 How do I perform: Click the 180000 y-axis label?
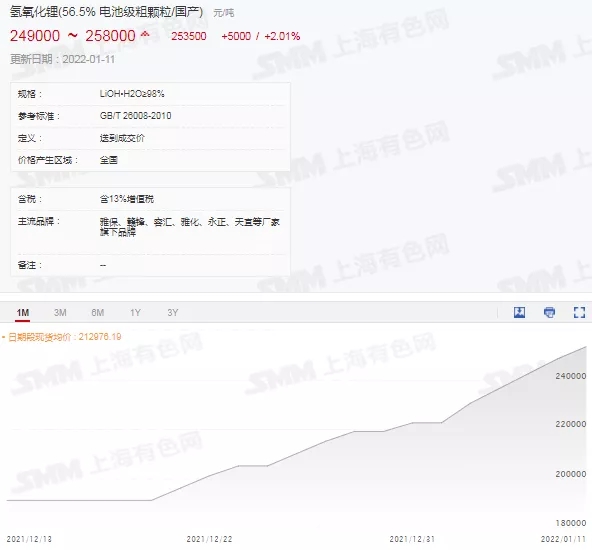[x=570, y=523]
